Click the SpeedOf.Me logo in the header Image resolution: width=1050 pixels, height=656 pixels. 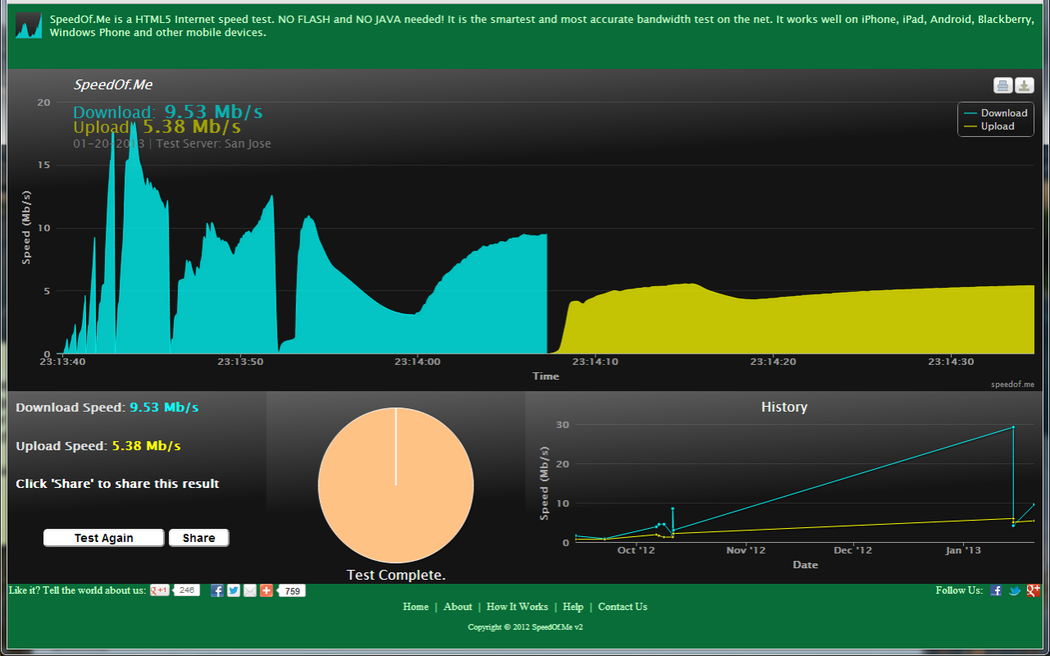28,25
